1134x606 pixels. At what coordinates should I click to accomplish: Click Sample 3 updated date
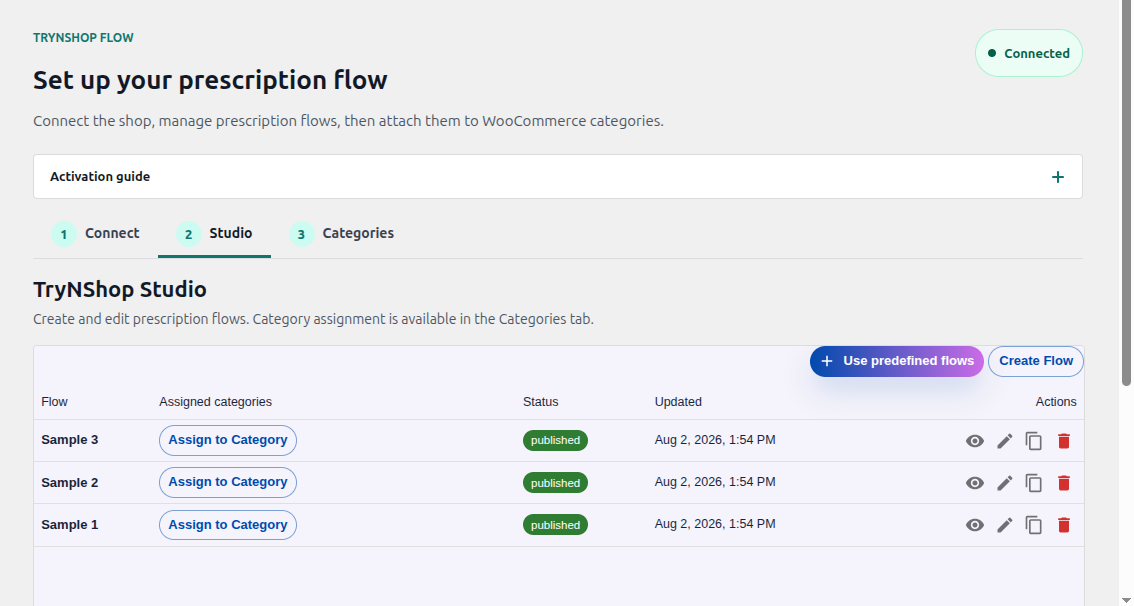(x=715, y=440)
